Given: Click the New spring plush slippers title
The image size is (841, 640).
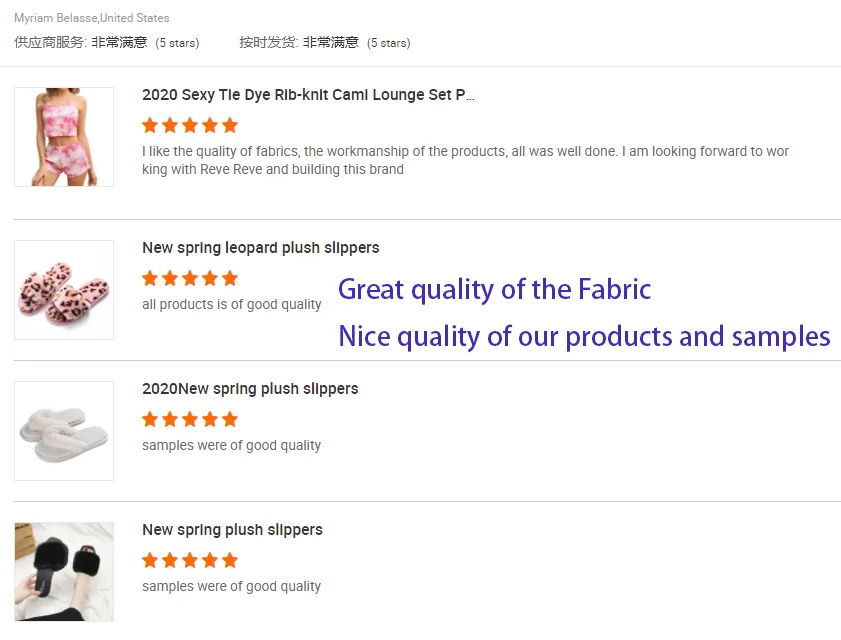Looking at the screenshot, I should coord(232,530).
